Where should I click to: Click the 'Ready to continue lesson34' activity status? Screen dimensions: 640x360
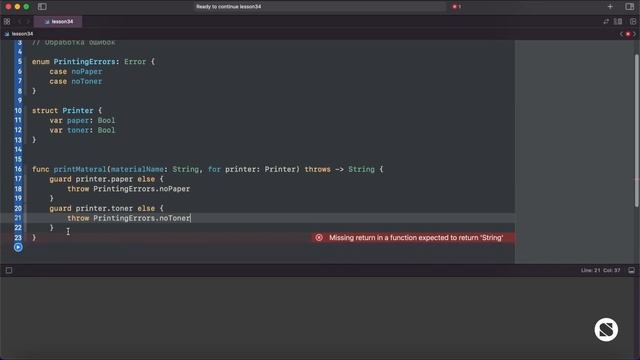[x=229, y=7]
